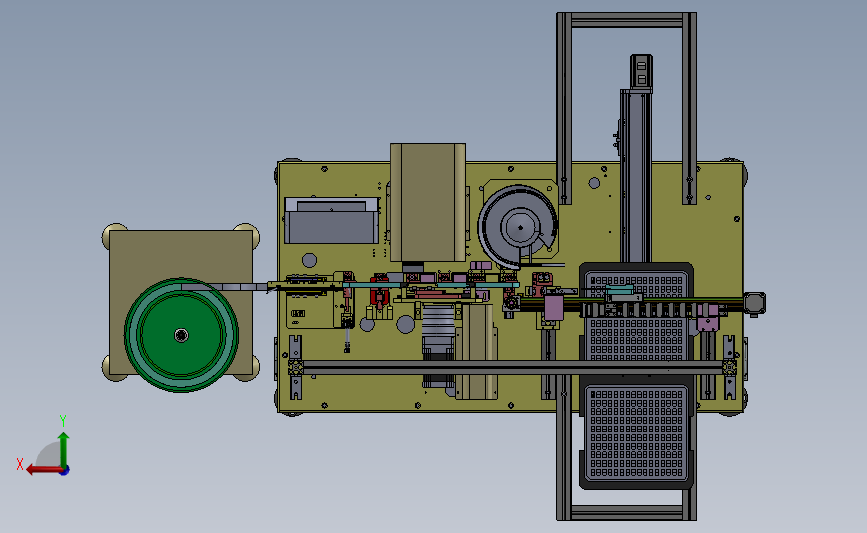Select the upper perforated parts tray
The image size is (867, 533).
click(x=636, y=318)
